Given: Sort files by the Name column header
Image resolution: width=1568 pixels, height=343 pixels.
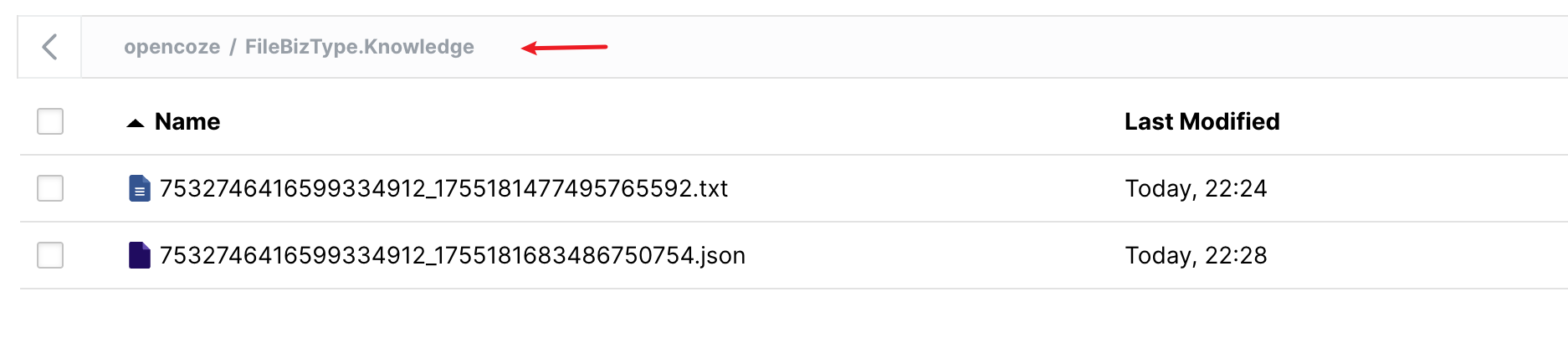Looking at the screenshot, I should coord(187,121).
